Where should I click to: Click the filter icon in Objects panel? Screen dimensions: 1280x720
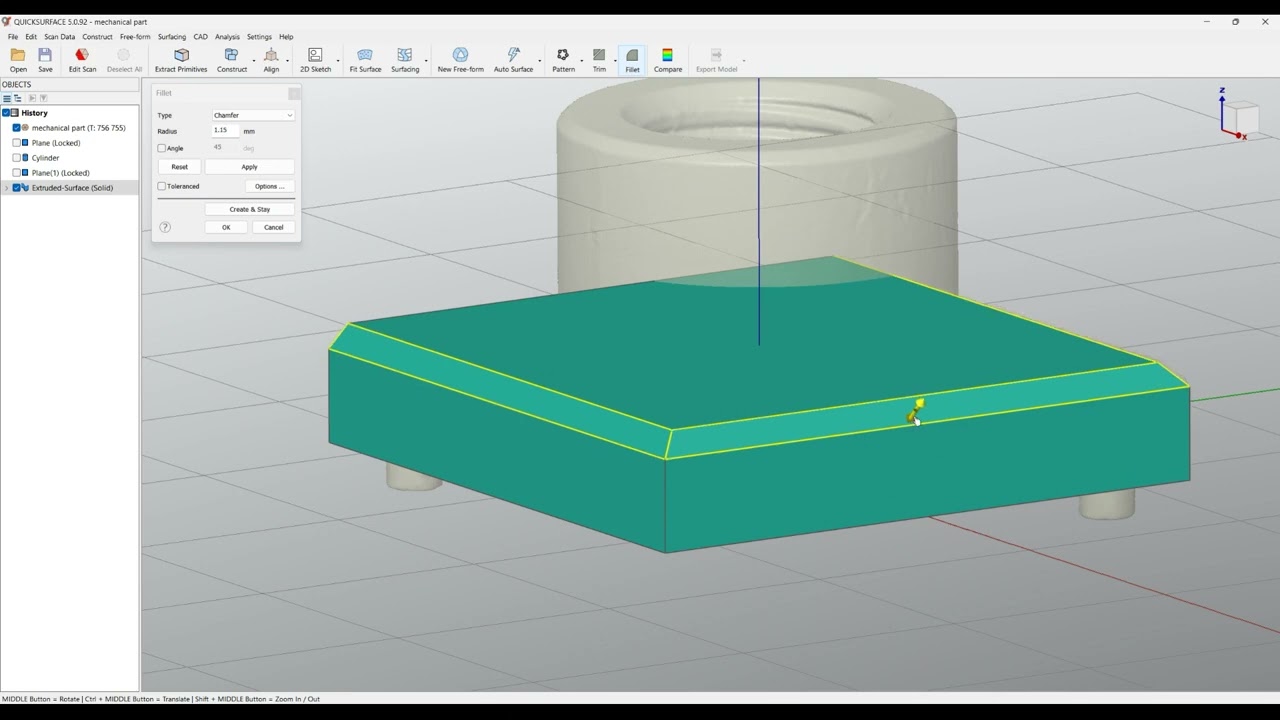click(43, 98)
